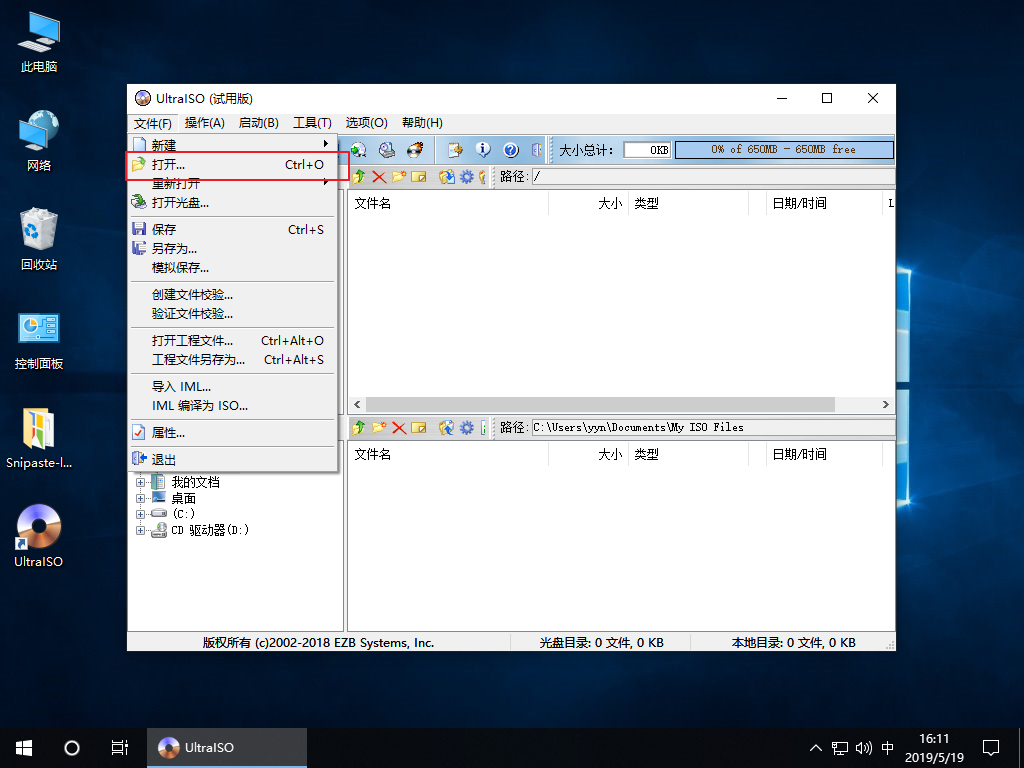Click the image path field showing /
The width and height of the screenshot is (1024, 768).
713,176
